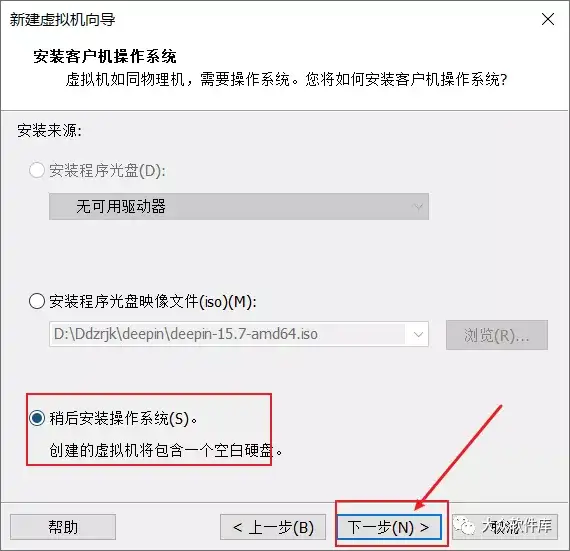Proceed with the 下一步(N) button
The width and height of the screenshot is (570, 551).
[x=389, y=527]
